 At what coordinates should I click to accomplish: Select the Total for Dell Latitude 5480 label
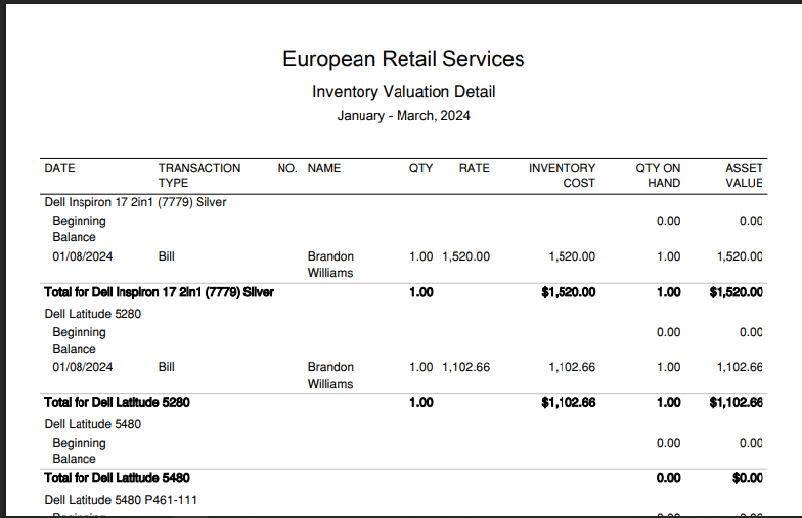(x=117, y=478)
